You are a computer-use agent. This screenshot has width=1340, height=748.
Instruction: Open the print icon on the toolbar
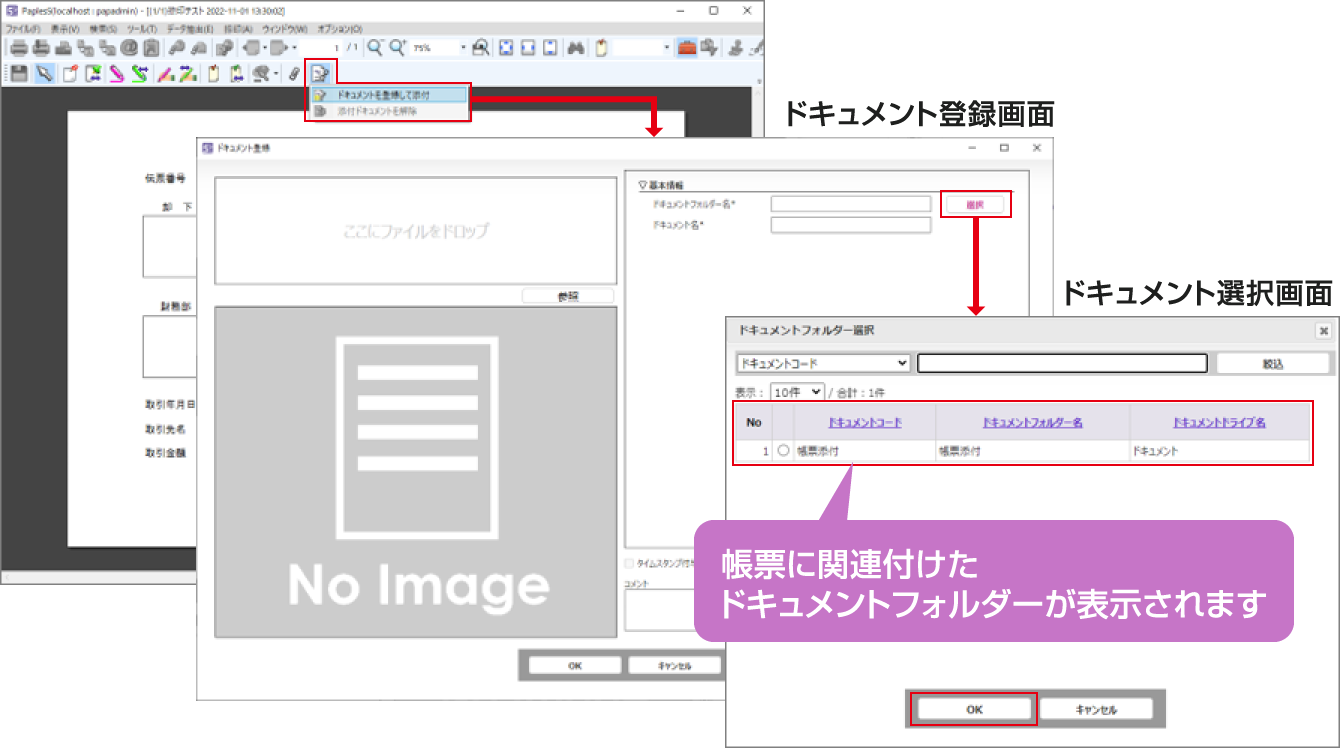tap(18, 46)
